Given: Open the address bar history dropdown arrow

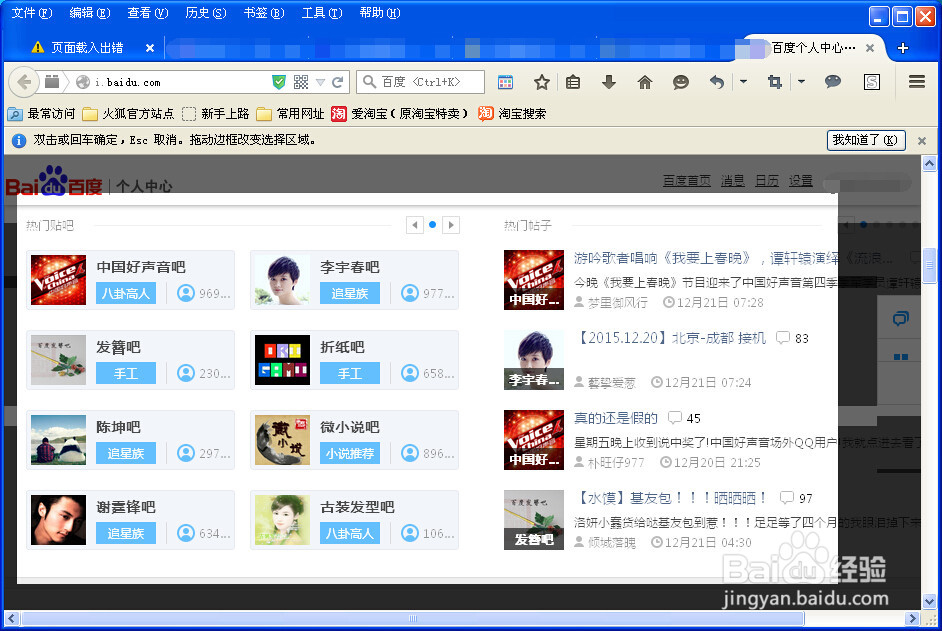Looking at the screenshot, I should point(320,82).
